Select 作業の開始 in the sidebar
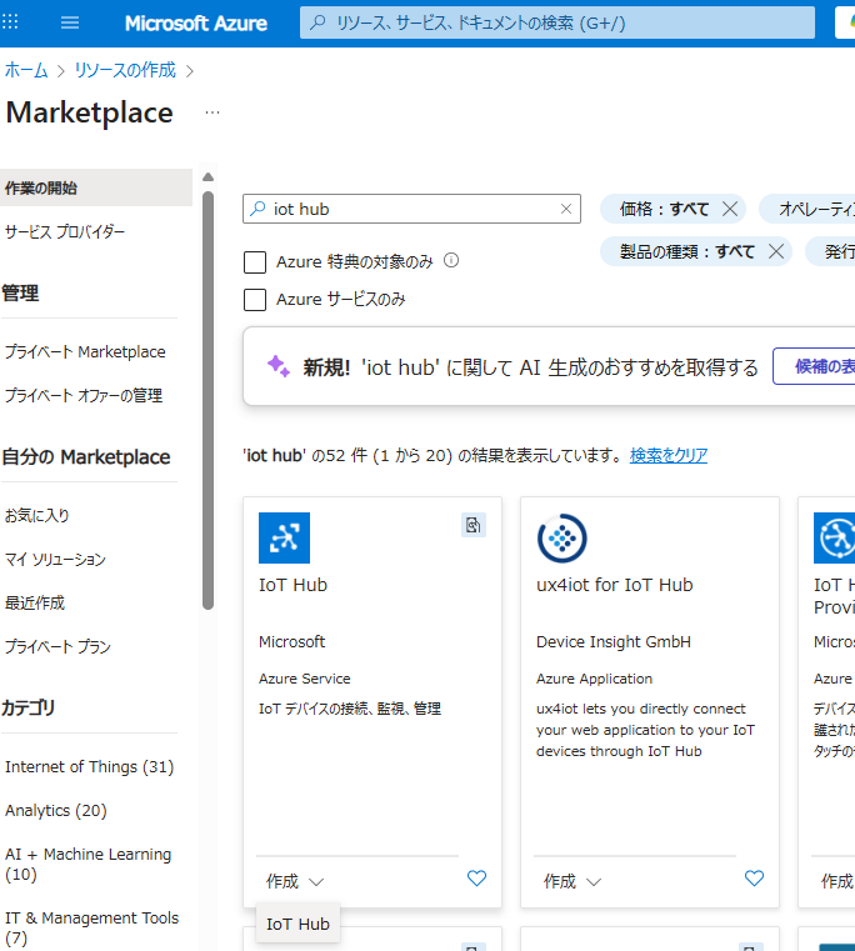Viewport: 855px width, 951px height. (96, 188)
